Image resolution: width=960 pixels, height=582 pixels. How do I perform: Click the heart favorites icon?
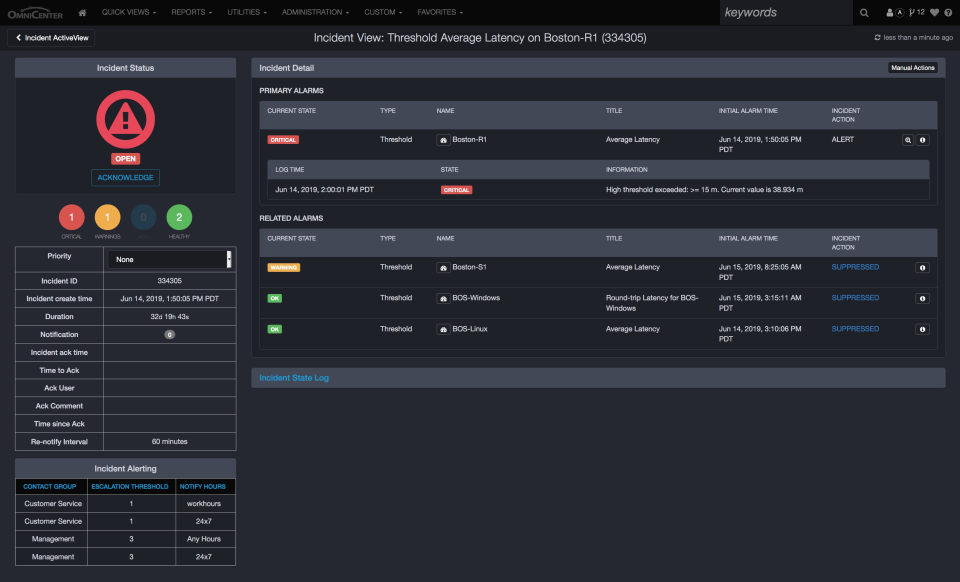click(x=934, y=12)
